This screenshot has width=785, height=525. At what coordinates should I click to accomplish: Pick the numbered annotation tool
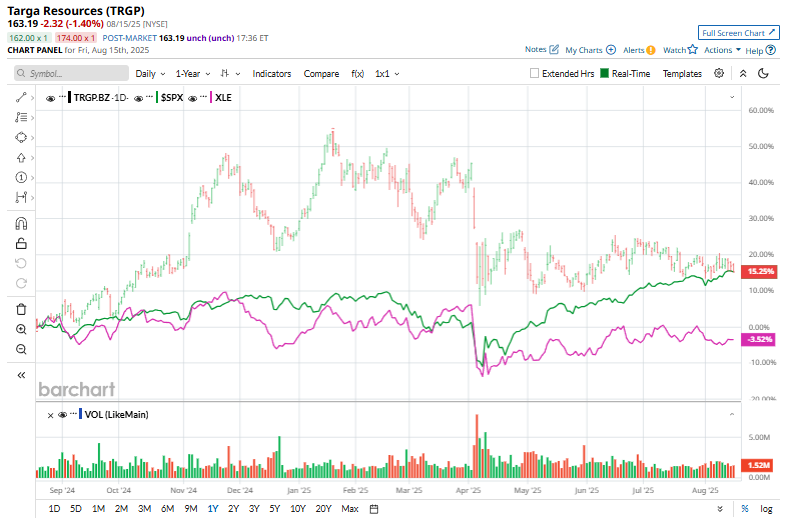click(x=21, y=178)
